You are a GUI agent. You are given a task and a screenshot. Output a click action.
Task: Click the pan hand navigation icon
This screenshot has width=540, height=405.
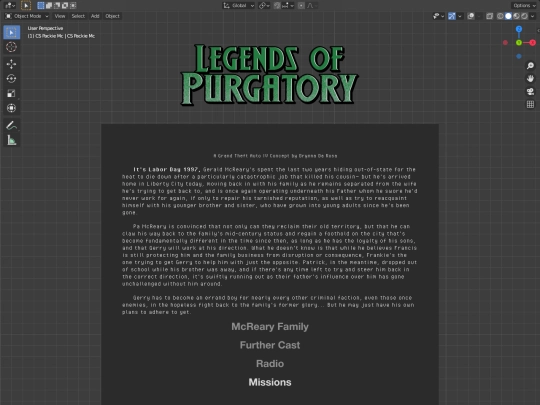[x=530, y=79]
